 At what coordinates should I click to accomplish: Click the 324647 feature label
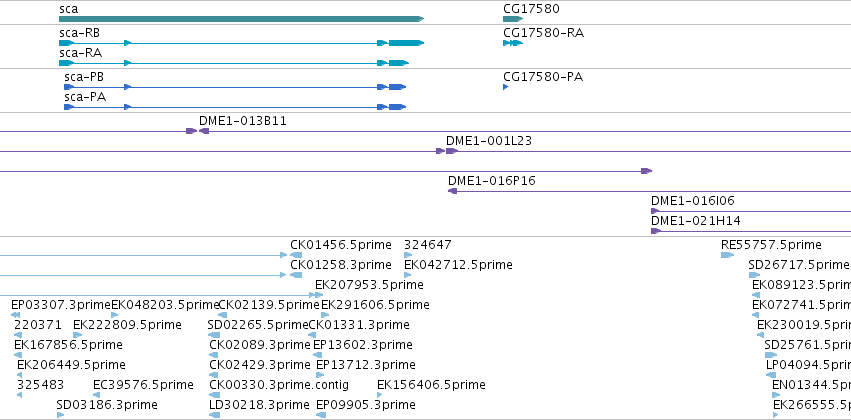(x=428, y=245)
